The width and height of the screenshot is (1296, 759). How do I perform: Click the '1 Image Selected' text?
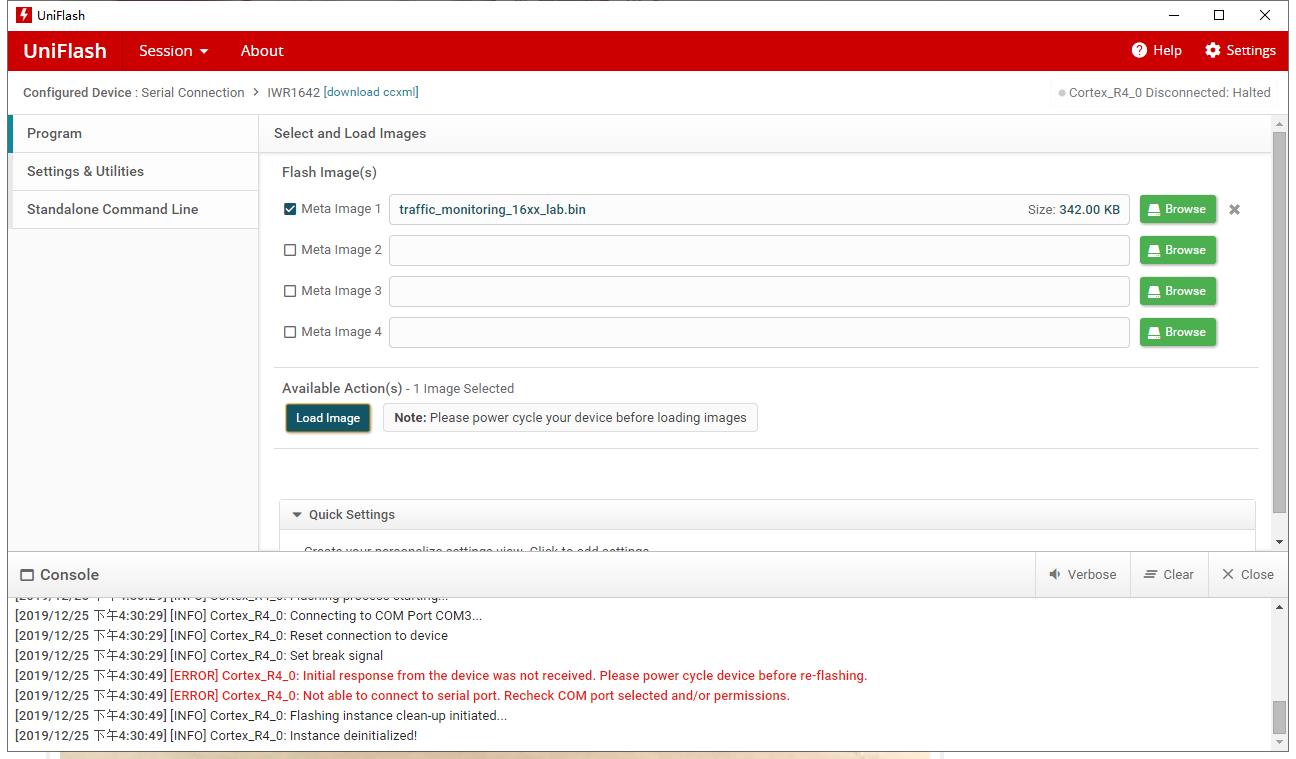pos(463,389)
